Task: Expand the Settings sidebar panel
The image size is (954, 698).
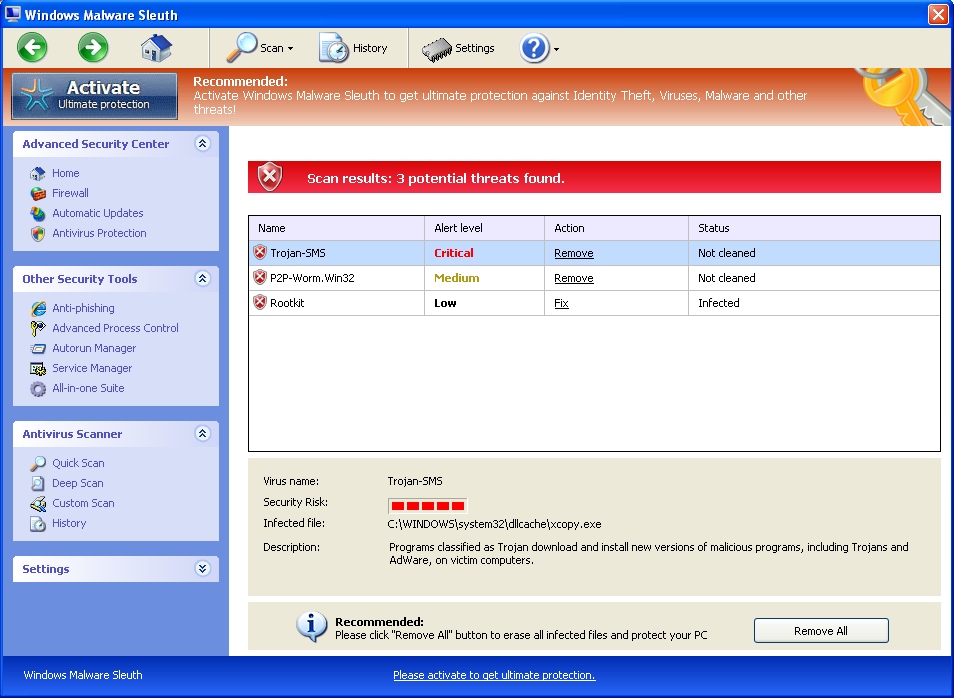Action: pos(203,568)
